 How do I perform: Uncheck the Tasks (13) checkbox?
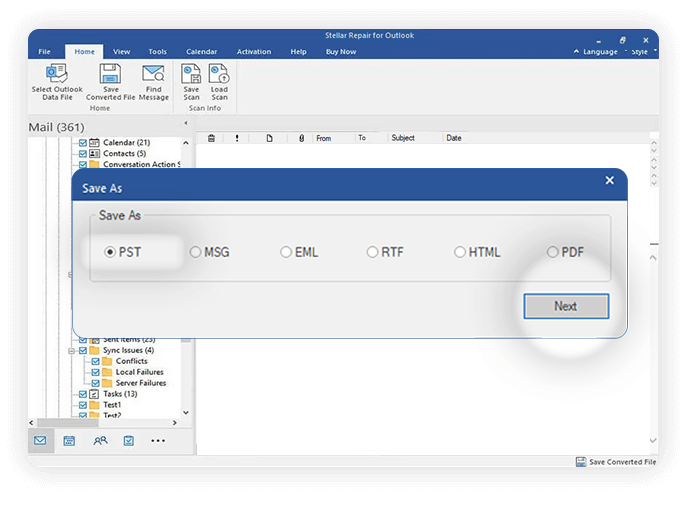pos(83,394)
